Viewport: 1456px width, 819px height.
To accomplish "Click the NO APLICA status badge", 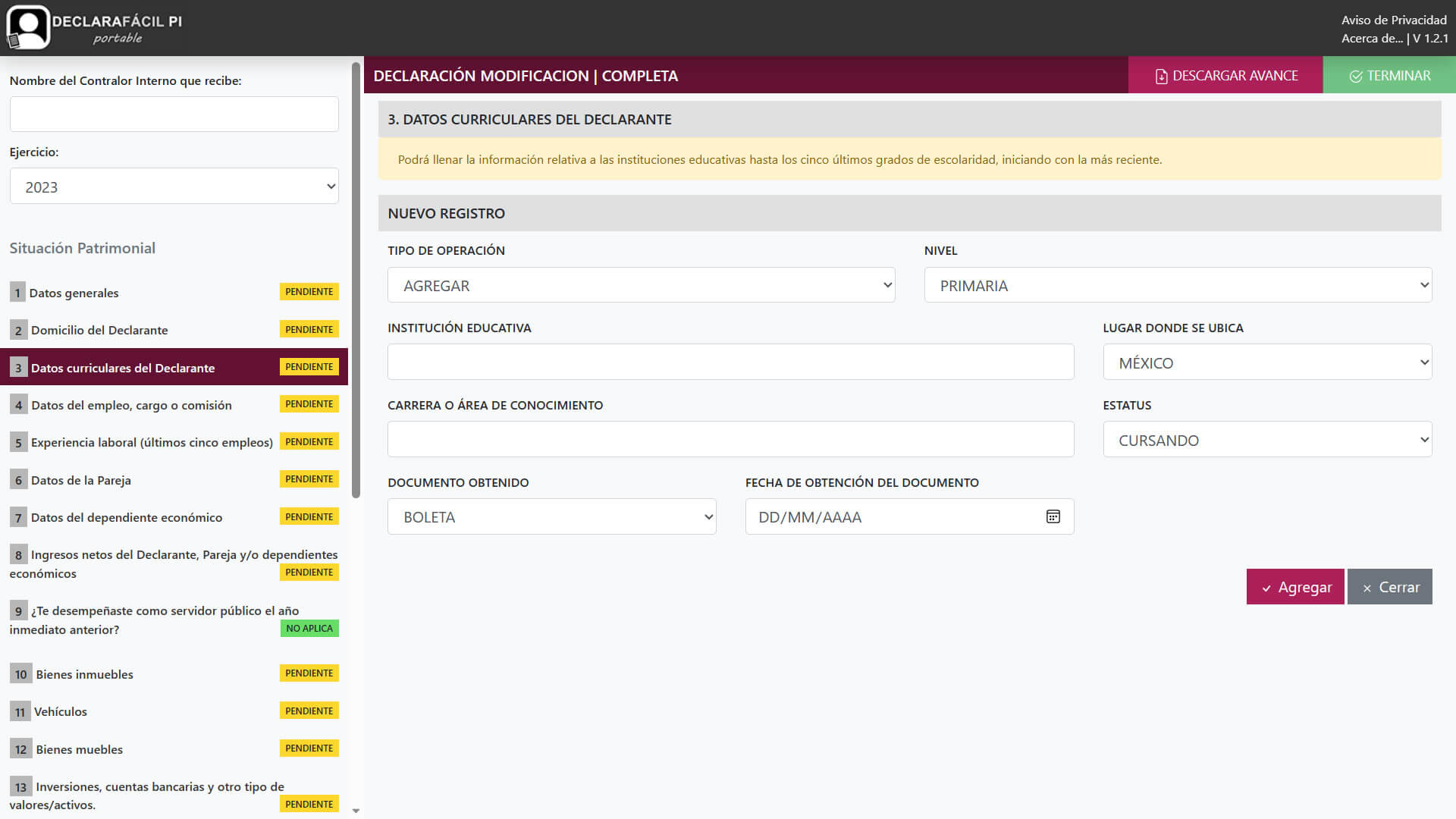I will click(309, 628).
